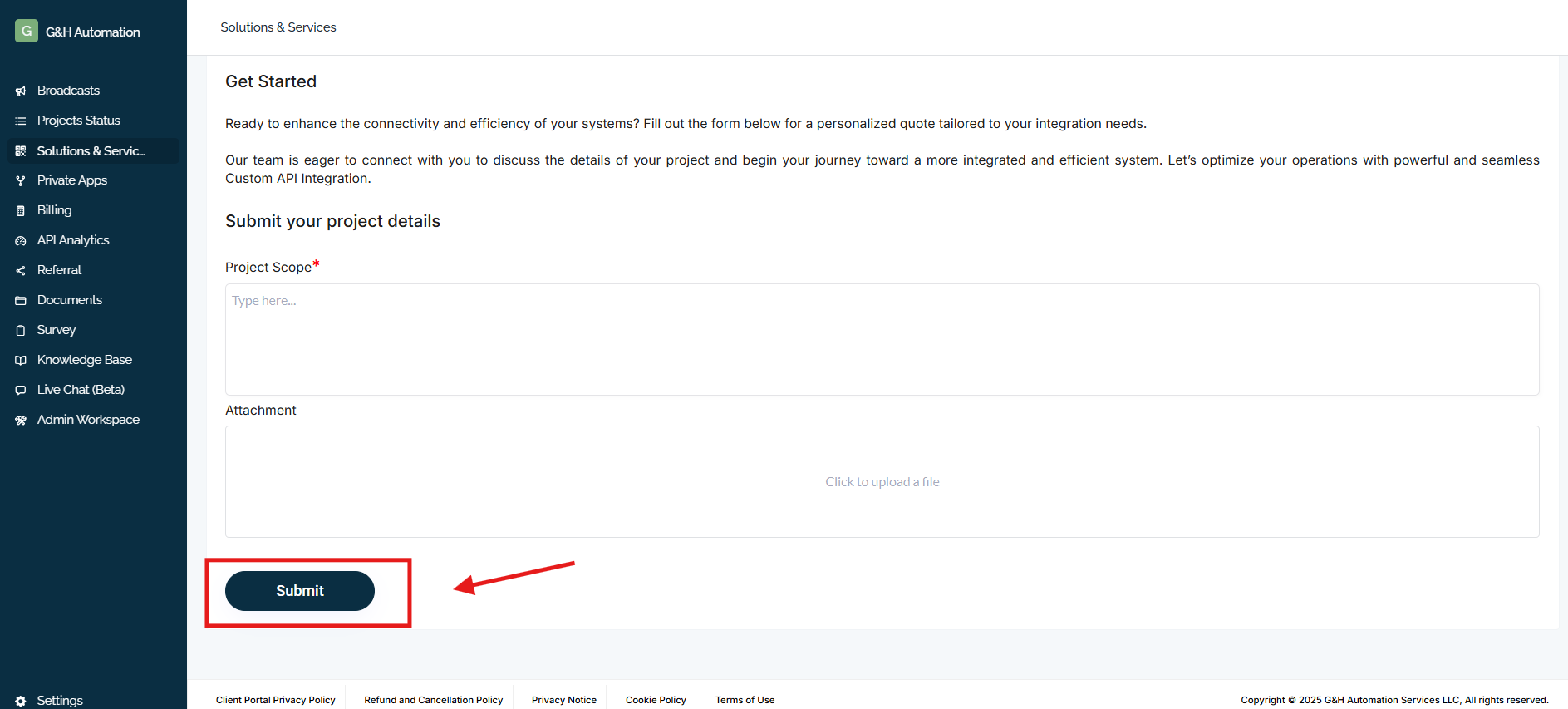
Task: Type in the Project Scope text area
Action: [882, 339]
